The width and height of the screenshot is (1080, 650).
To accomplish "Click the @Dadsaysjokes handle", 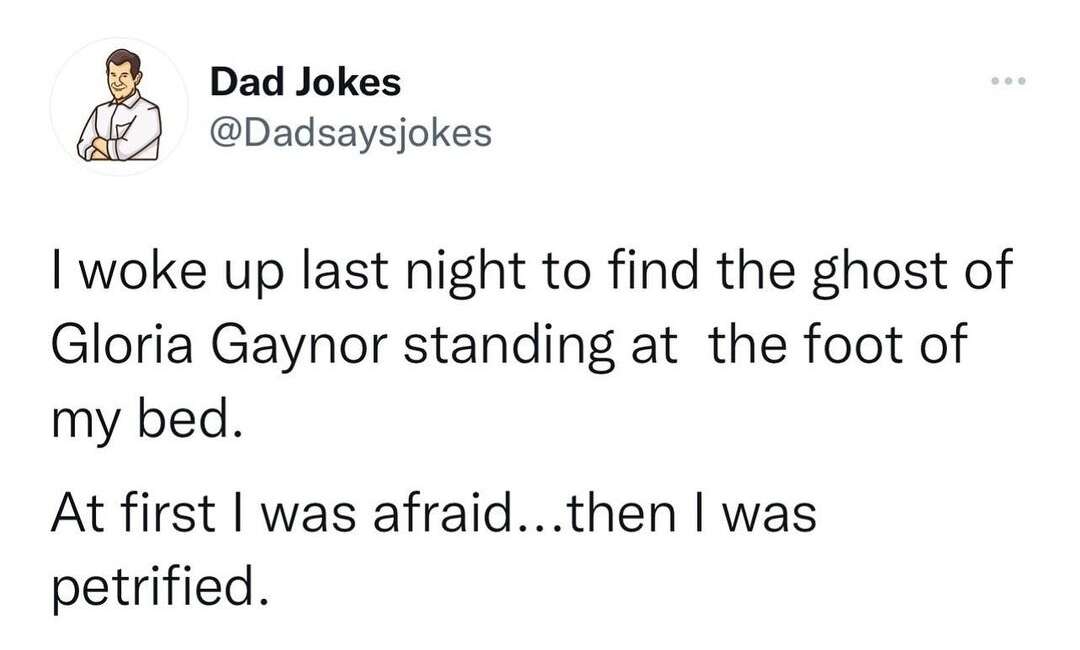I will pos(350,134).
